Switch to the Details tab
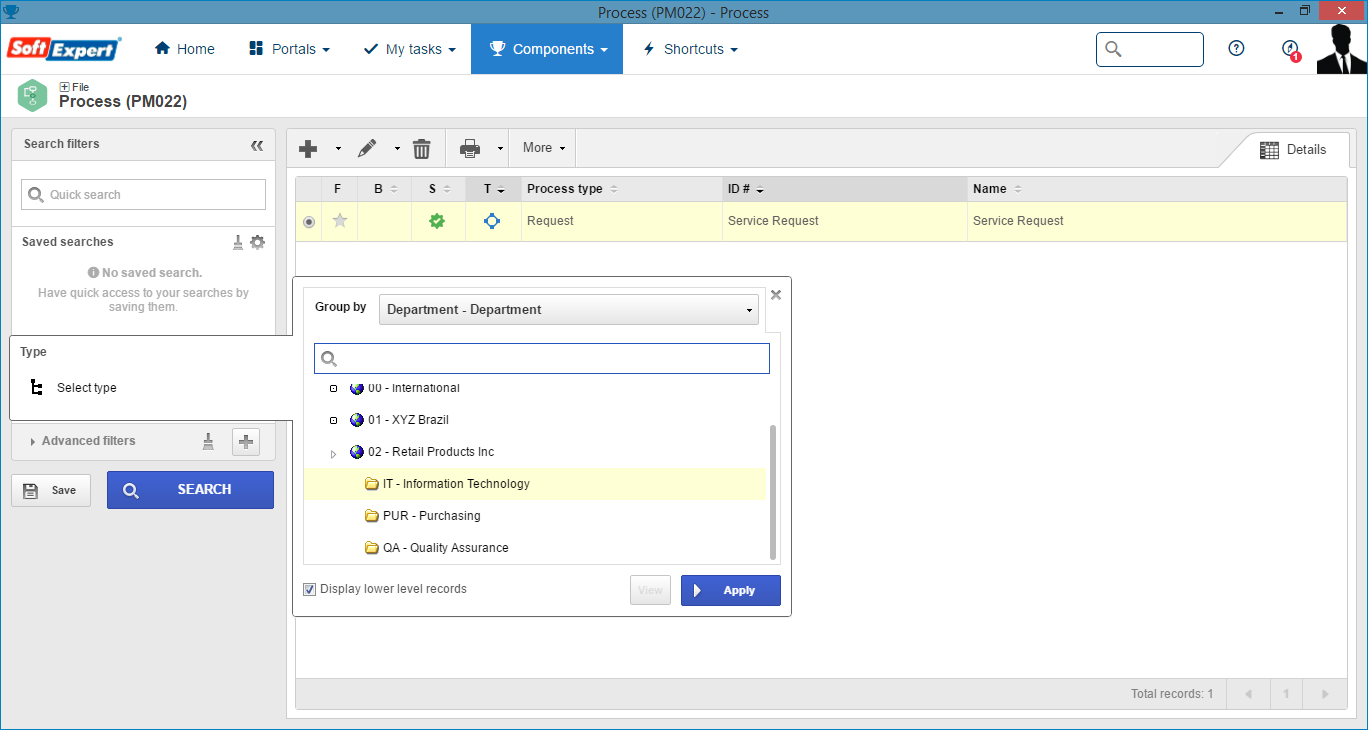The image size is (1368, 730). (1293, 150)
